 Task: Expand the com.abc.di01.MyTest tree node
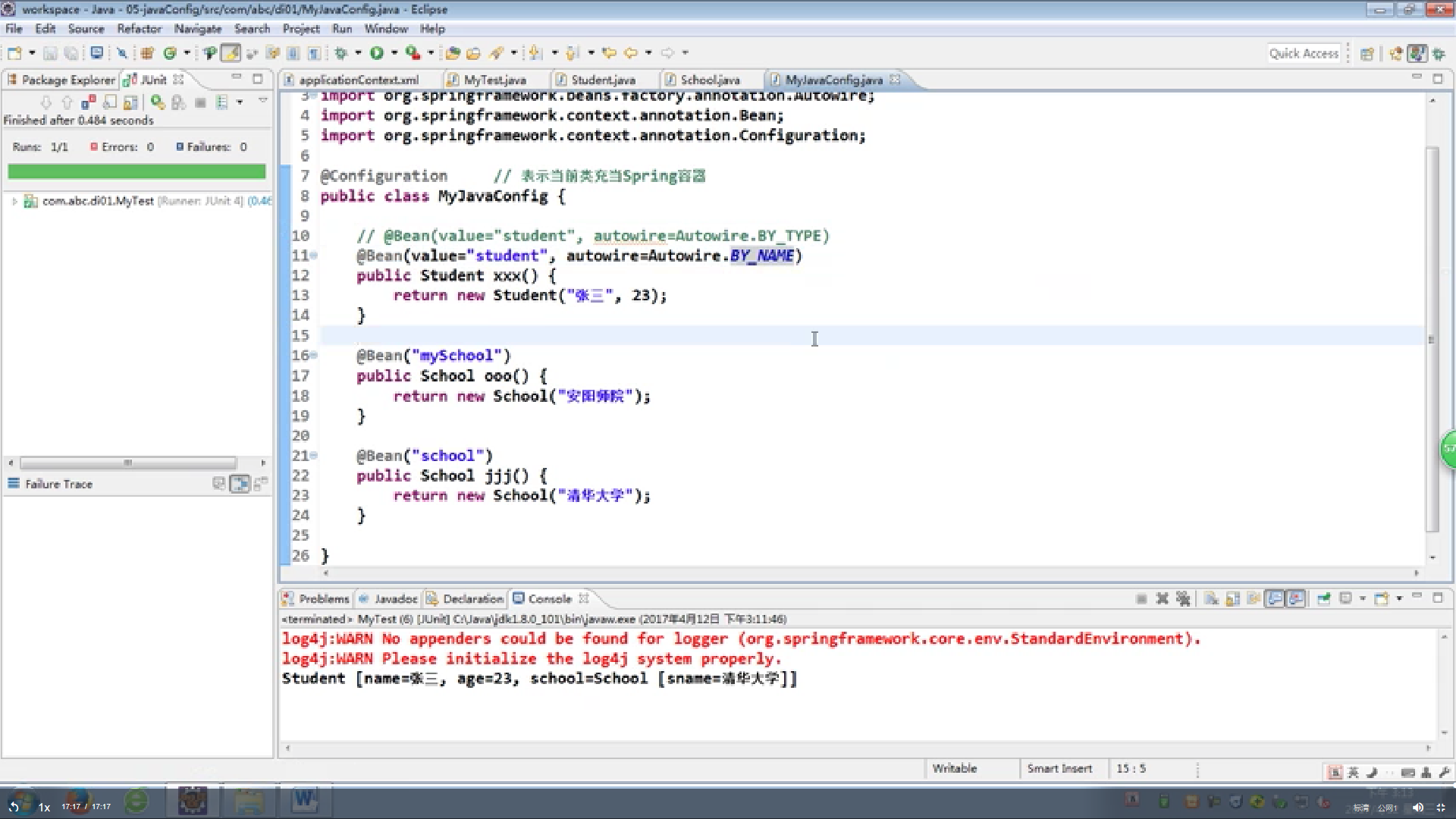pyautogui.click(x=14, y=201)
